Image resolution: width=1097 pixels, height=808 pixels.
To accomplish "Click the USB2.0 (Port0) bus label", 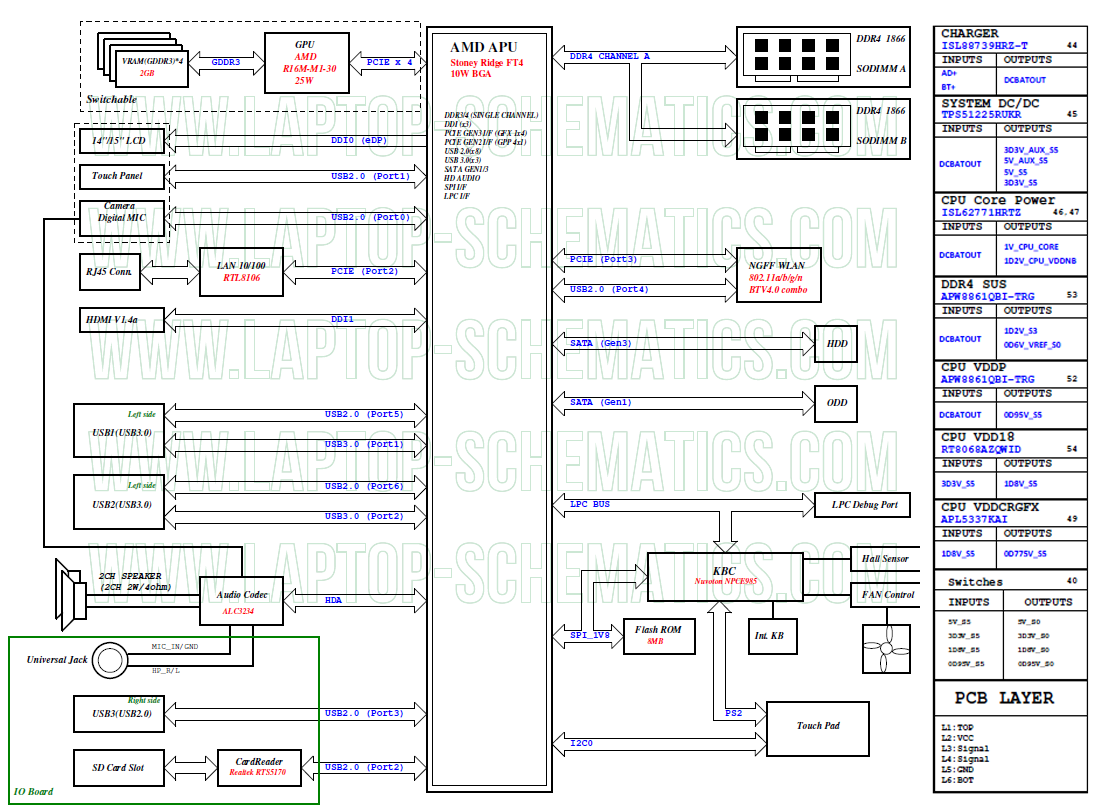I will pyautogui.click(x=371, y=218).
